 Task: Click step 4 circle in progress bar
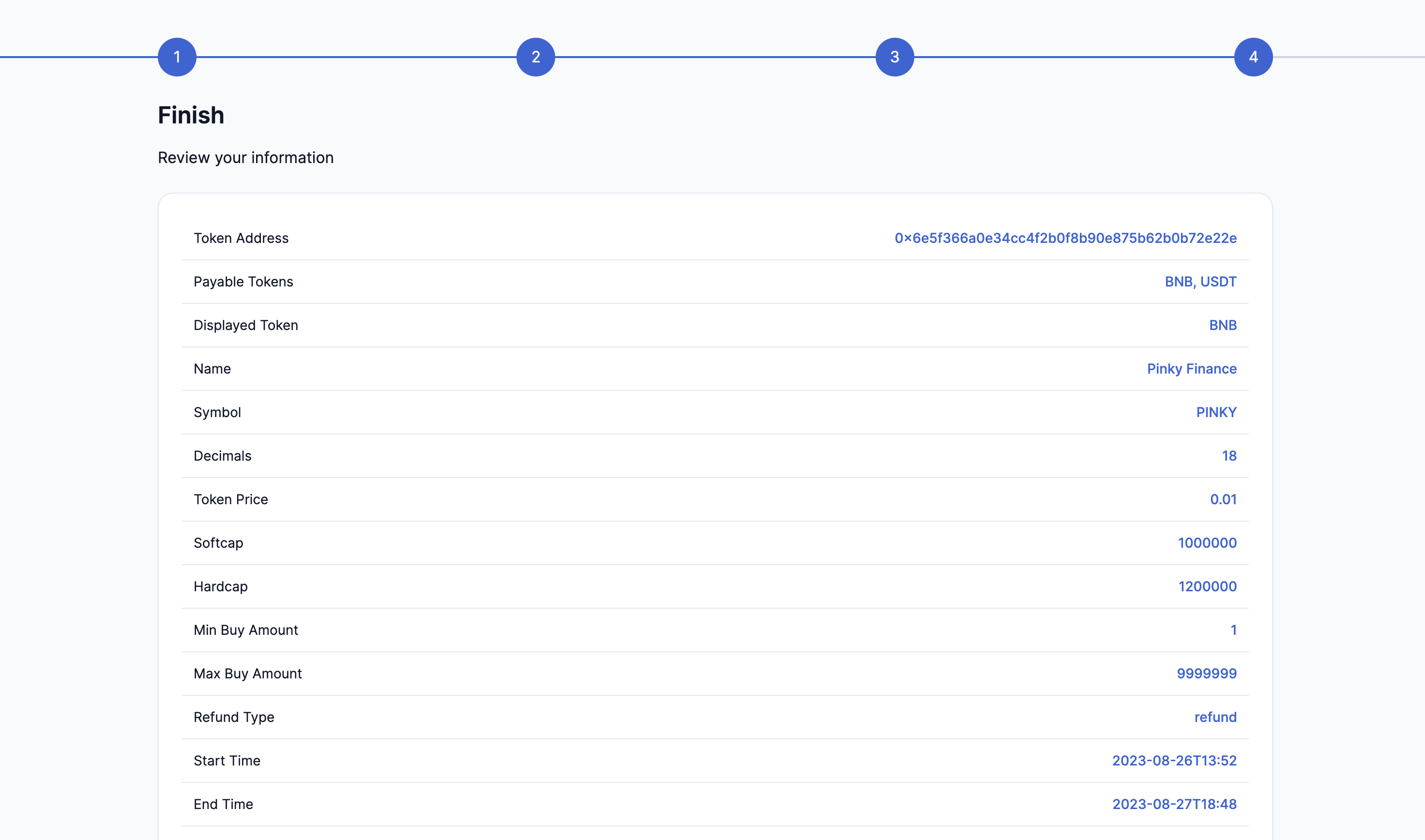click(1253, 57)
